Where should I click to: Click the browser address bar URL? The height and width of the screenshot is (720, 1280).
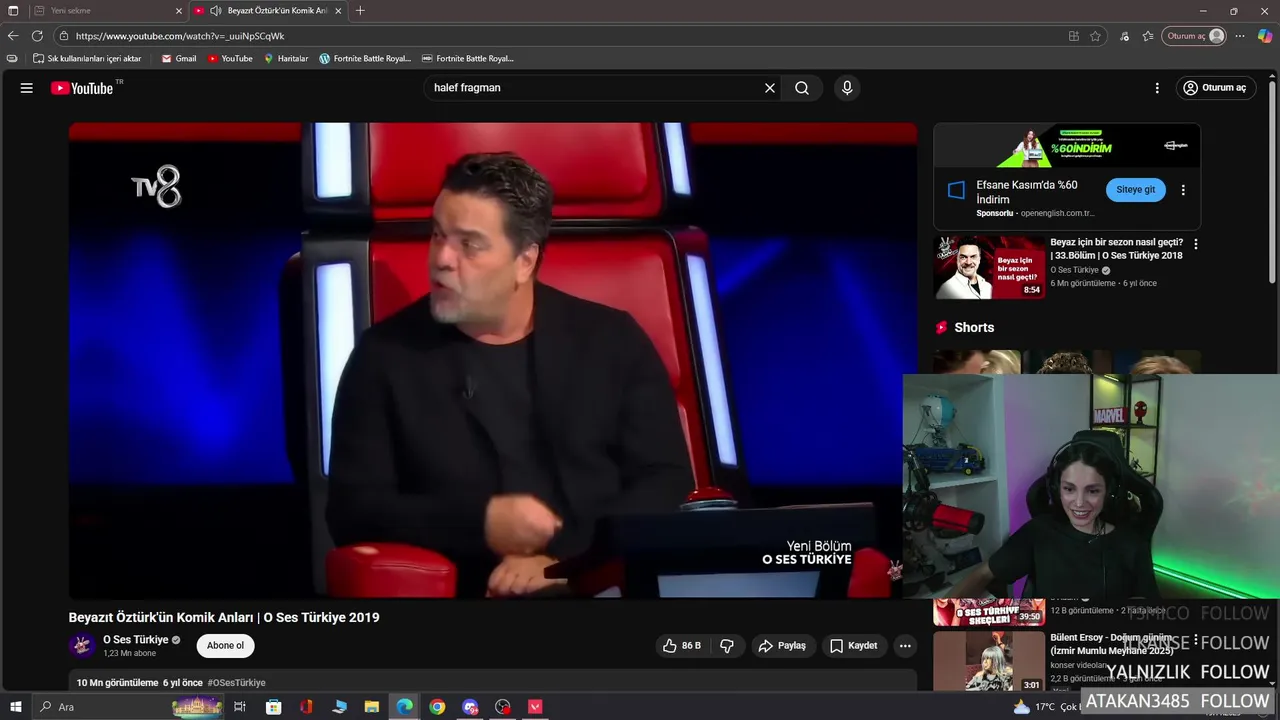[180, 36]
